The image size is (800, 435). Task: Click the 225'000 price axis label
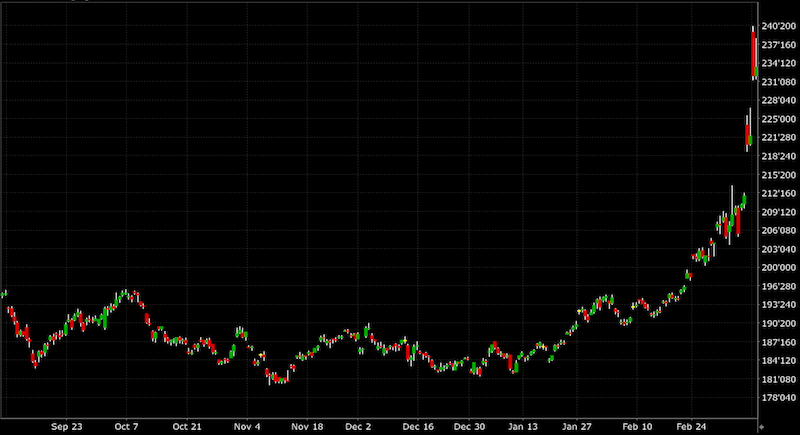point(779,119)
